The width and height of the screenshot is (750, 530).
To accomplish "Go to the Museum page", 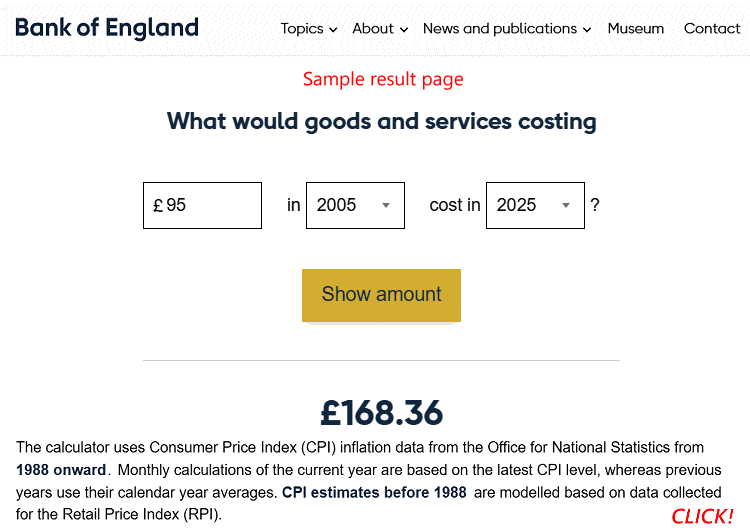I will point(635,29).
